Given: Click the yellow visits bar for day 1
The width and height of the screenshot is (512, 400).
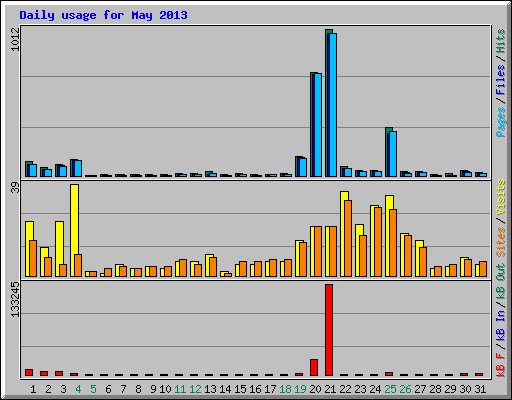Looking at the screenshot, I should click(28, 249).
